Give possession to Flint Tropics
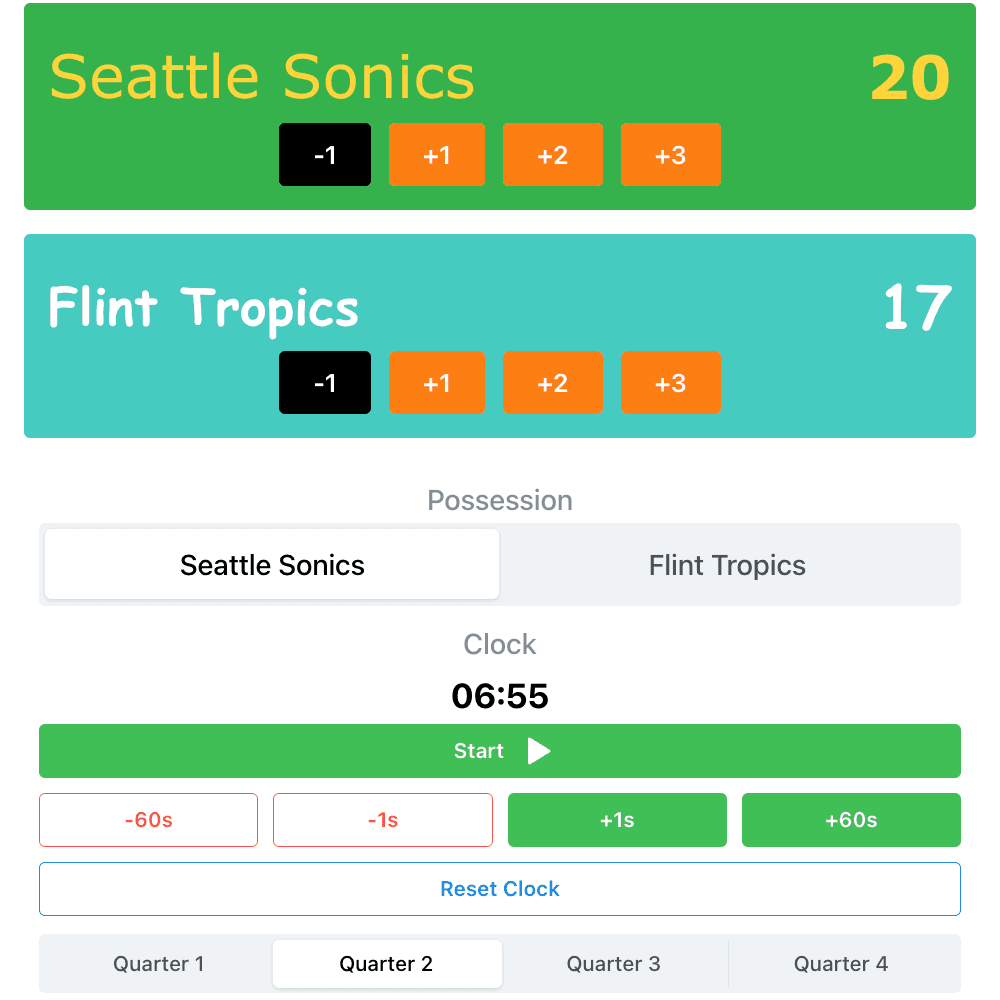Viewport: 1000px width, 1000px height. coord(727,565)
